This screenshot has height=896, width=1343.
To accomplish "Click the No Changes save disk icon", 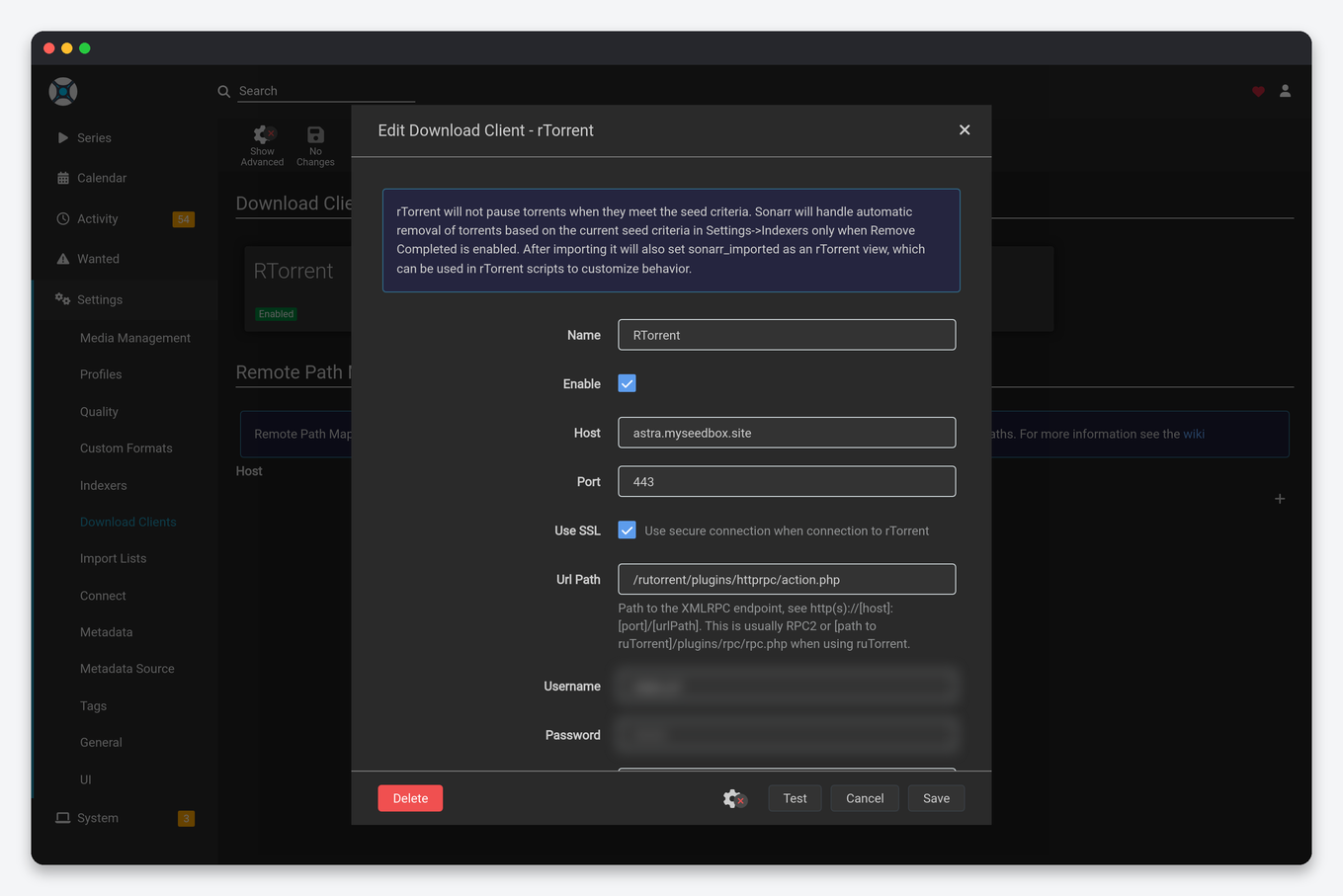I will click(315, 135).
